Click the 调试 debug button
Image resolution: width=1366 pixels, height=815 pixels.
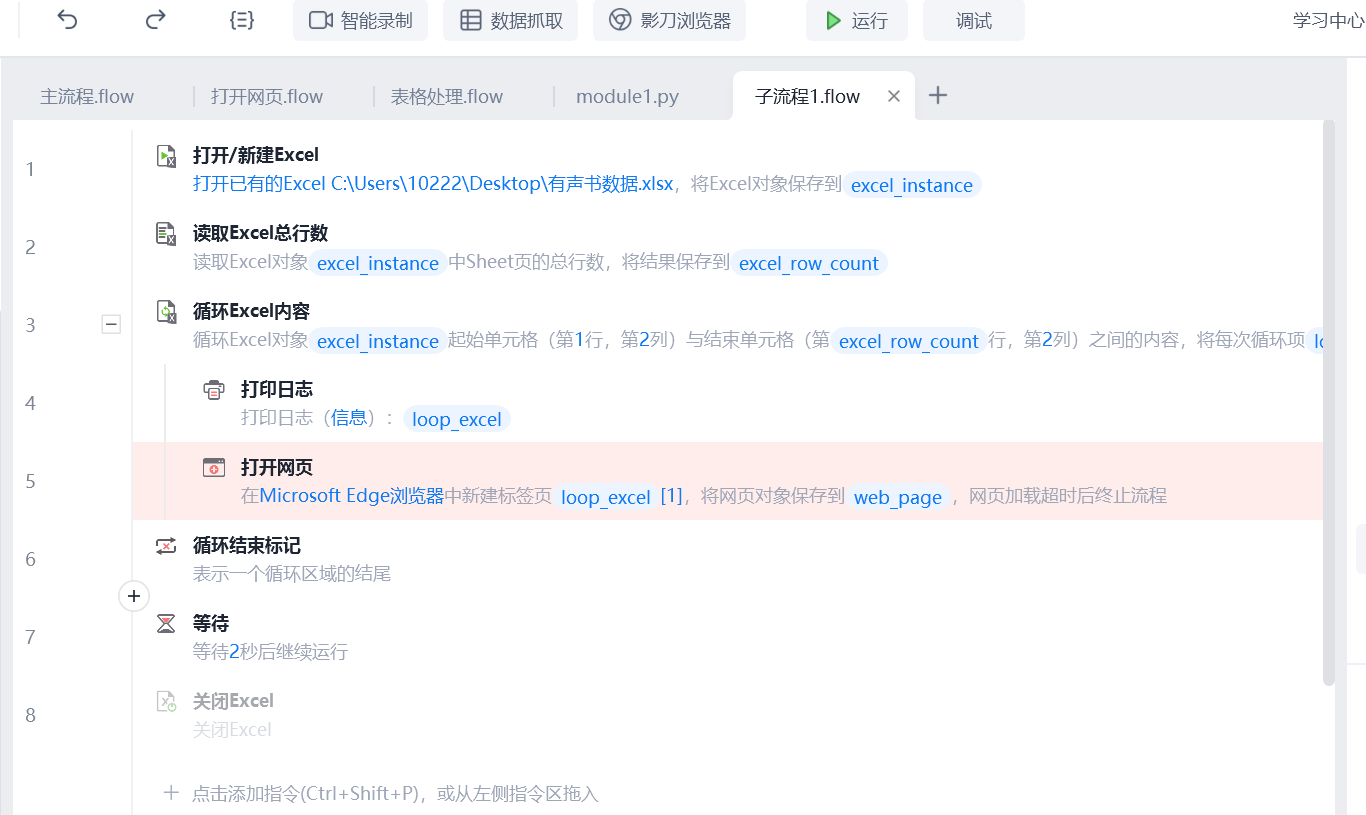973,21
